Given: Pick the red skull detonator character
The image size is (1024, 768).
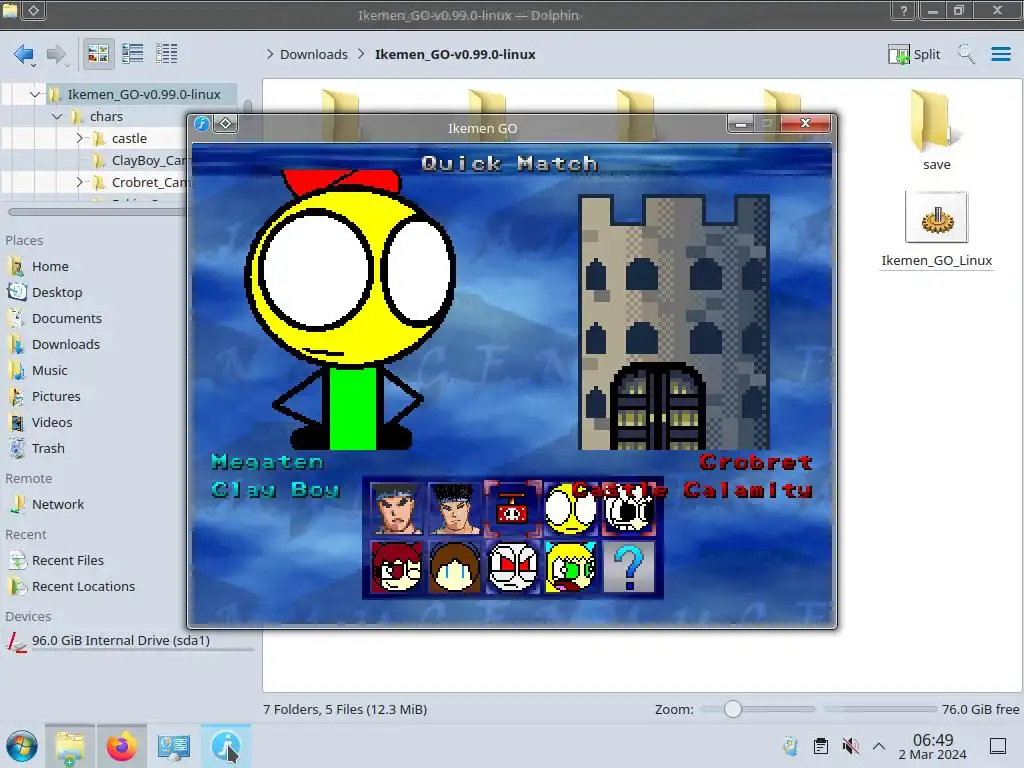Looking at the screenshot, I should point(513,508).
